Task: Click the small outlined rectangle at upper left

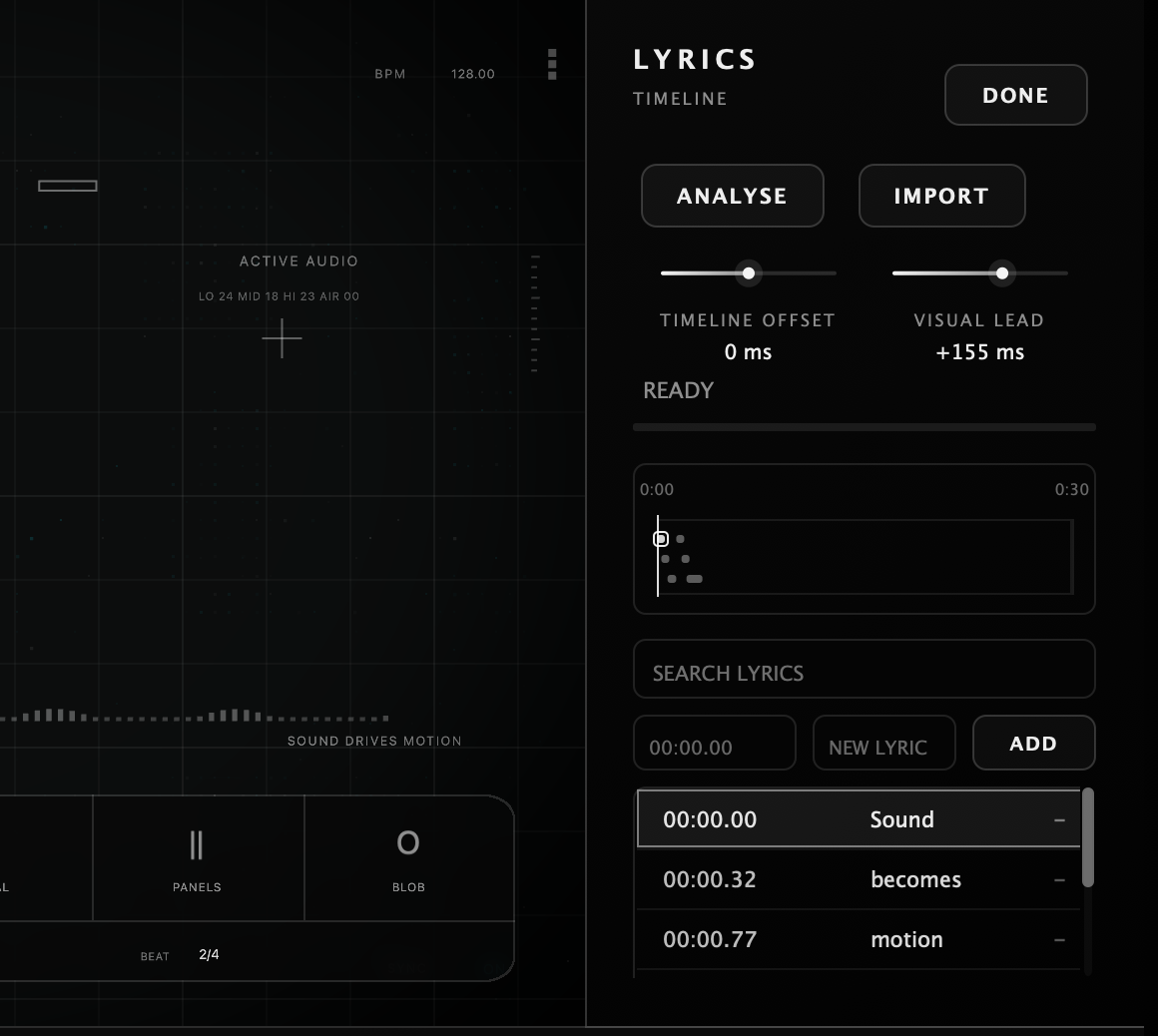Action: [x=68, y=186]
